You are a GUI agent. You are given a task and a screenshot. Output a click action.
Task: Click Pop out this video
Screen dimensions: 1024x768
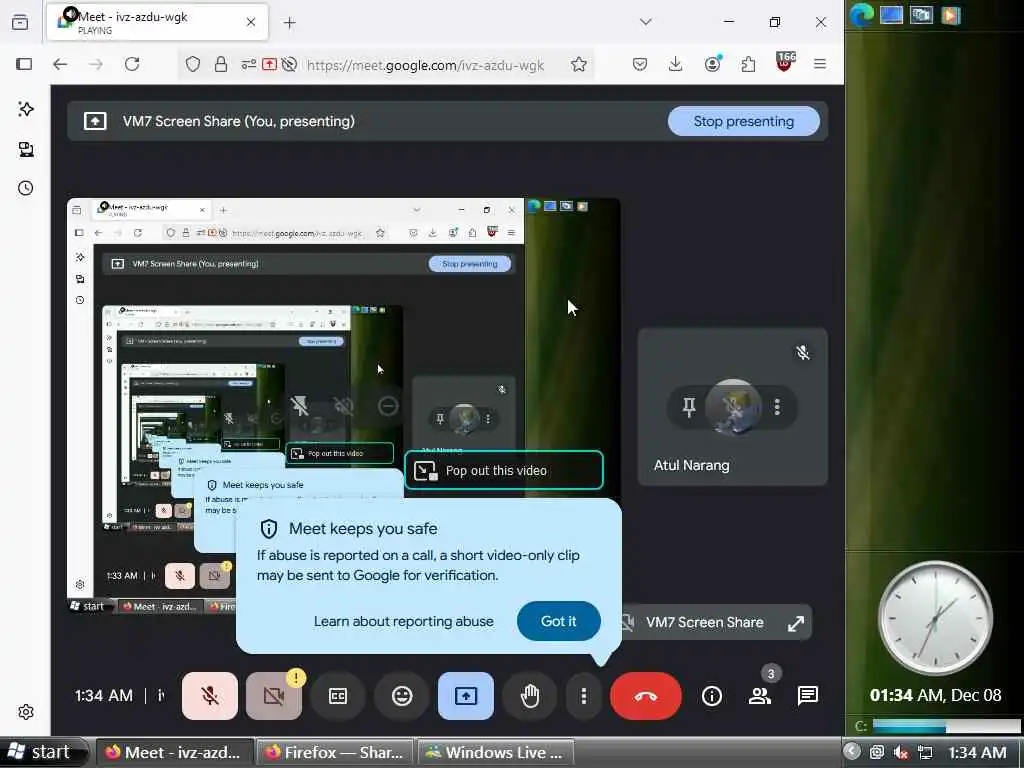tap(504, 470)
